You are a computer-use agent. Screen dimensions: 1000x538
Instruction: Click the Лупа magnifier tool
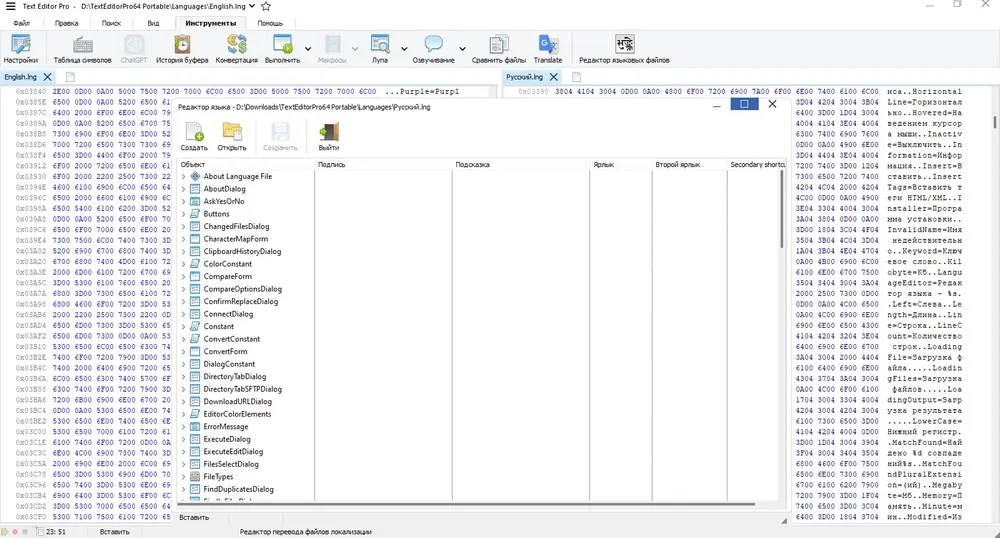379,49
